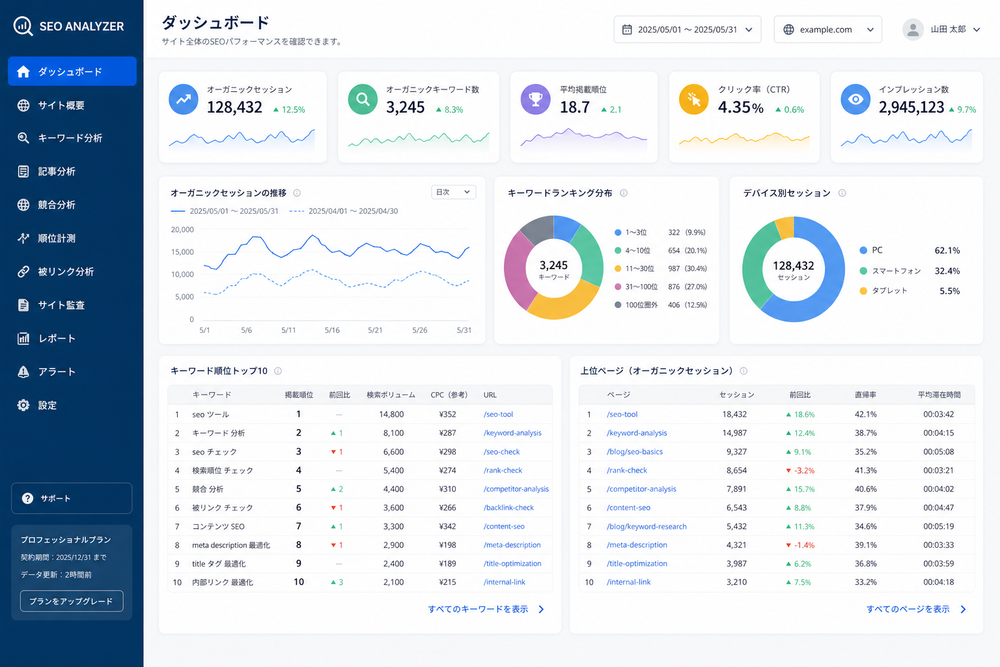The width and height of the screenshot is (1000, 667).
Task: Click the home icon beside ダッシュボード
Action: coord(24,71)
